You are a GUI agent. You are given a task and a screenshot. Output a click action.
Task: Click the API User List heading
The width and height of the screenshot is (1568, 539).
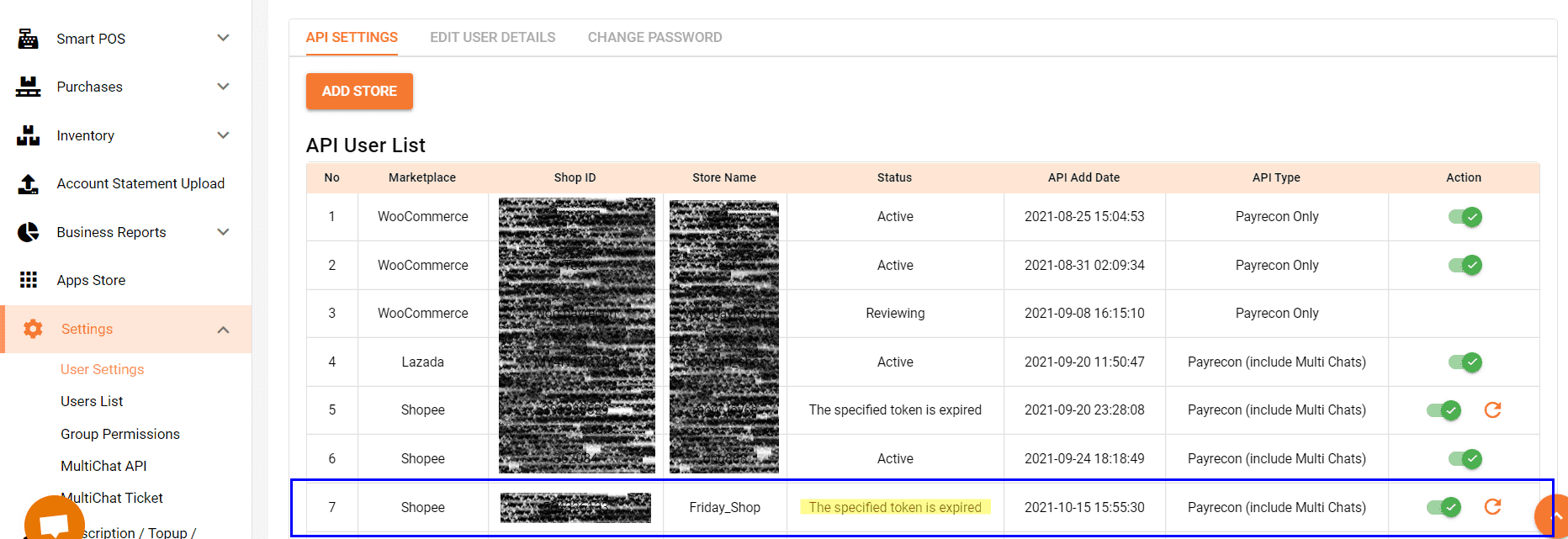point(366,145)
